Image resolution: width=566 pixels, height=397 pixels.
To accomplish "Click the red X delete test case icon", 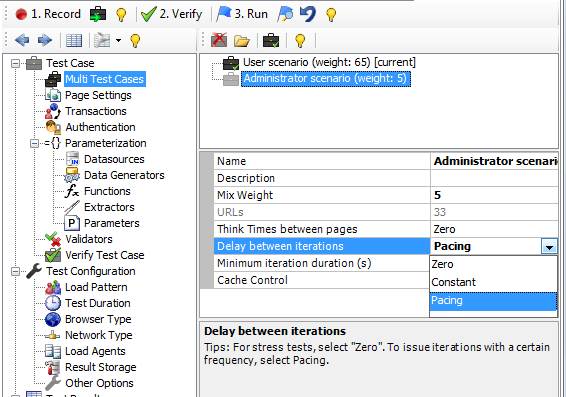I will point(219,40).
